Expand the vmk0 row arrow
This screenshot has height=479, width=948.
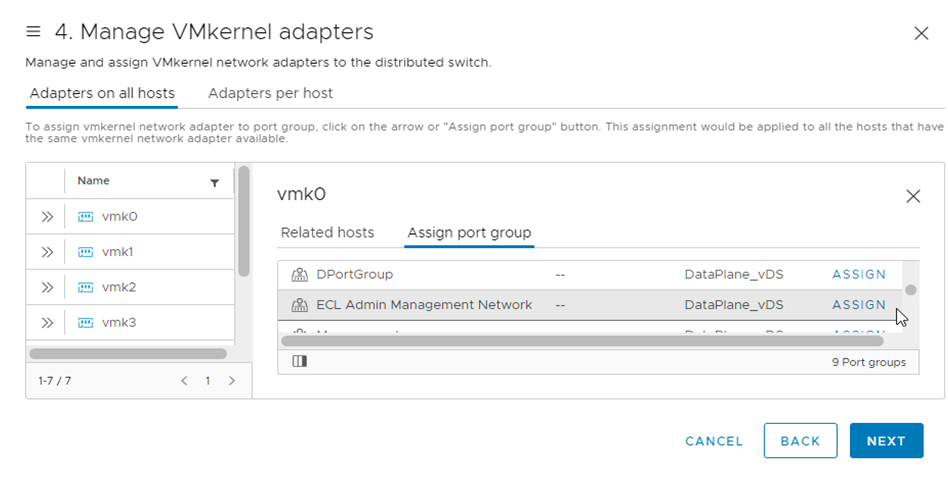coord(47,217)
